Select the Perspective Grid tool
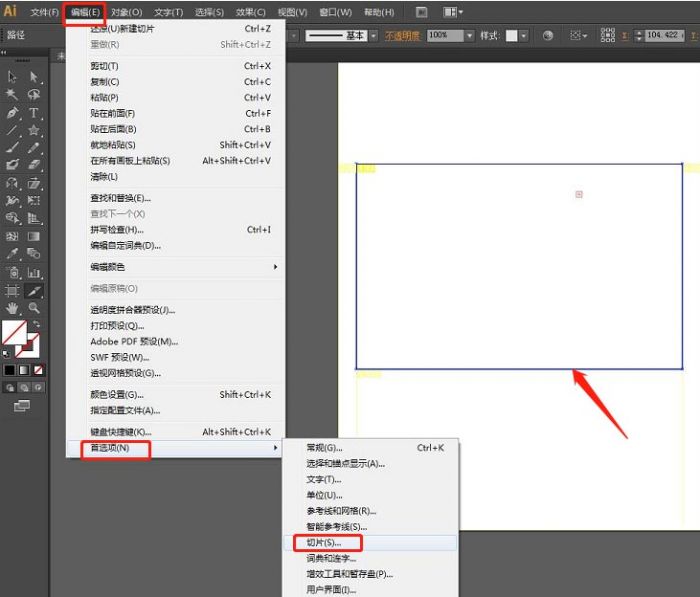700x597 pixels. [34, 218]
